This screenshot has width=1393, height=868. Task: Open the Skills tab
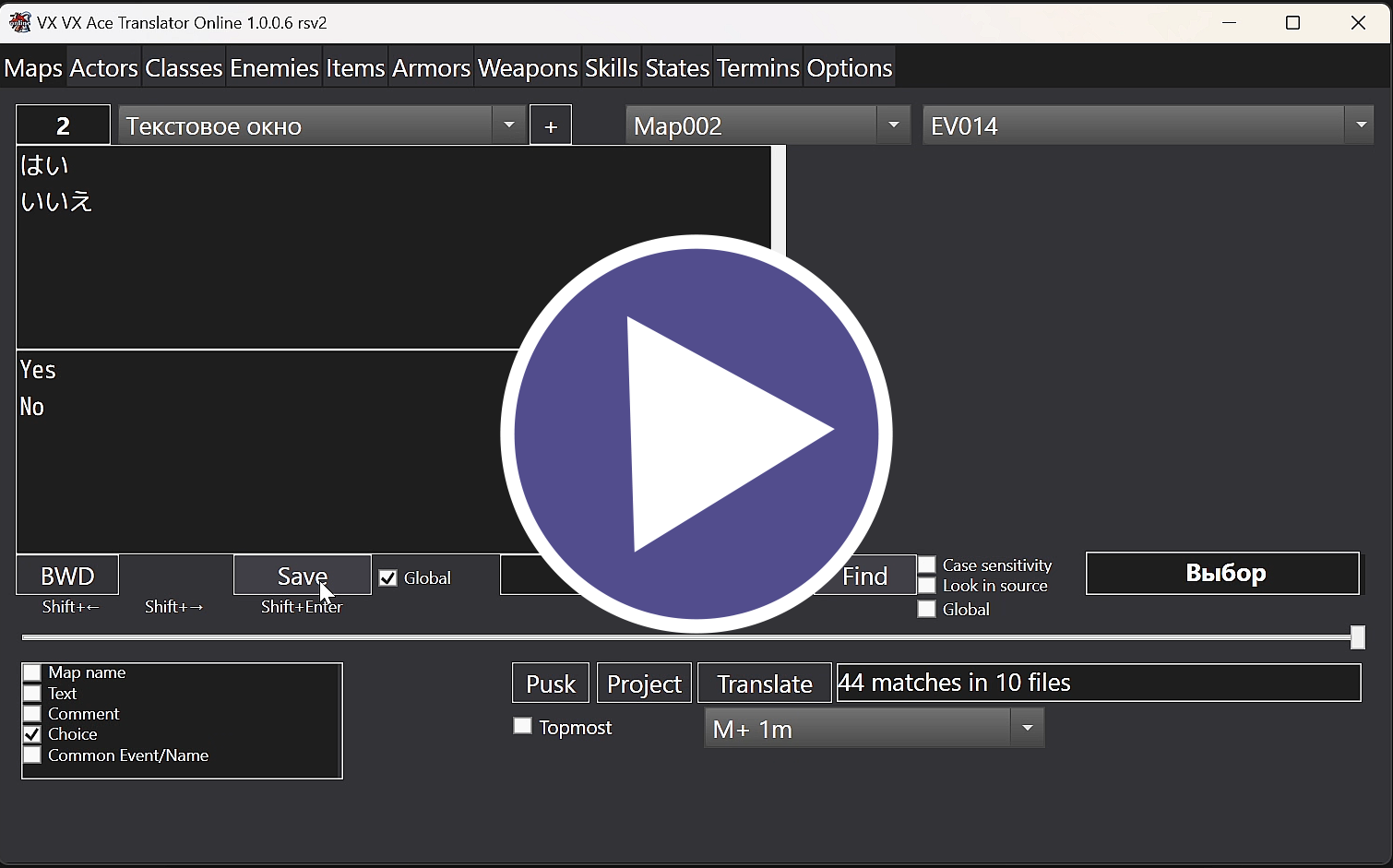612,68
